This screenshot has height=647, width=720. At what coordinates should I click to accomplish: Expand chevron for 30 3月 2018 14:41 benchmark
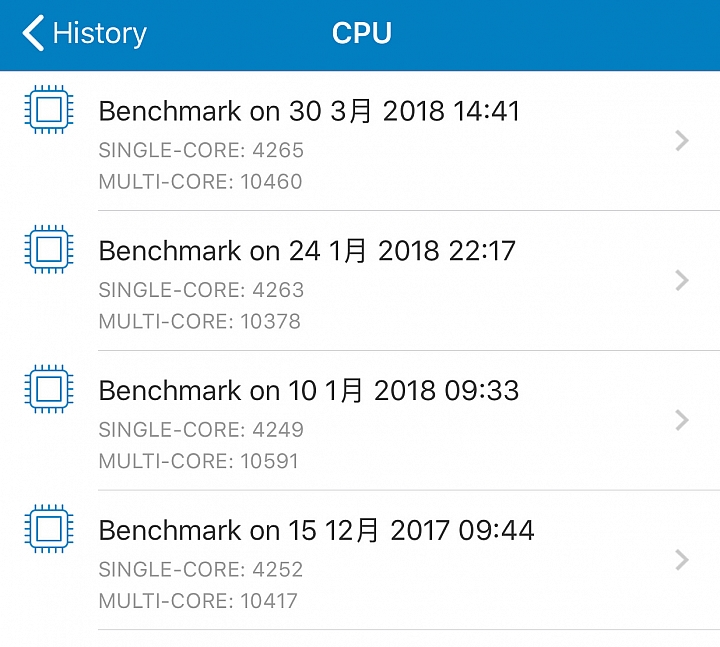tap(682, 141)
